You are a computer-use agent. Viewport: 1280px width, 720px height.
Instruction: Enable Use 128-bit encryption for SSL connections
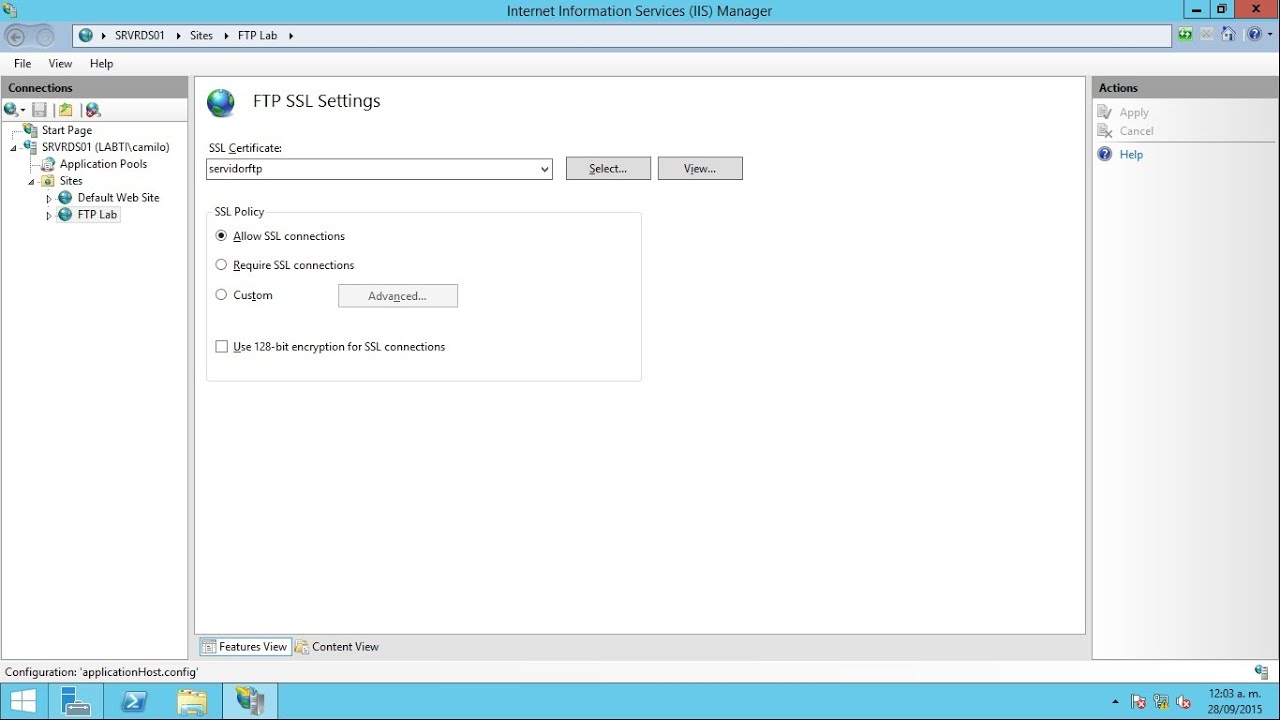[x=222, y=347]
